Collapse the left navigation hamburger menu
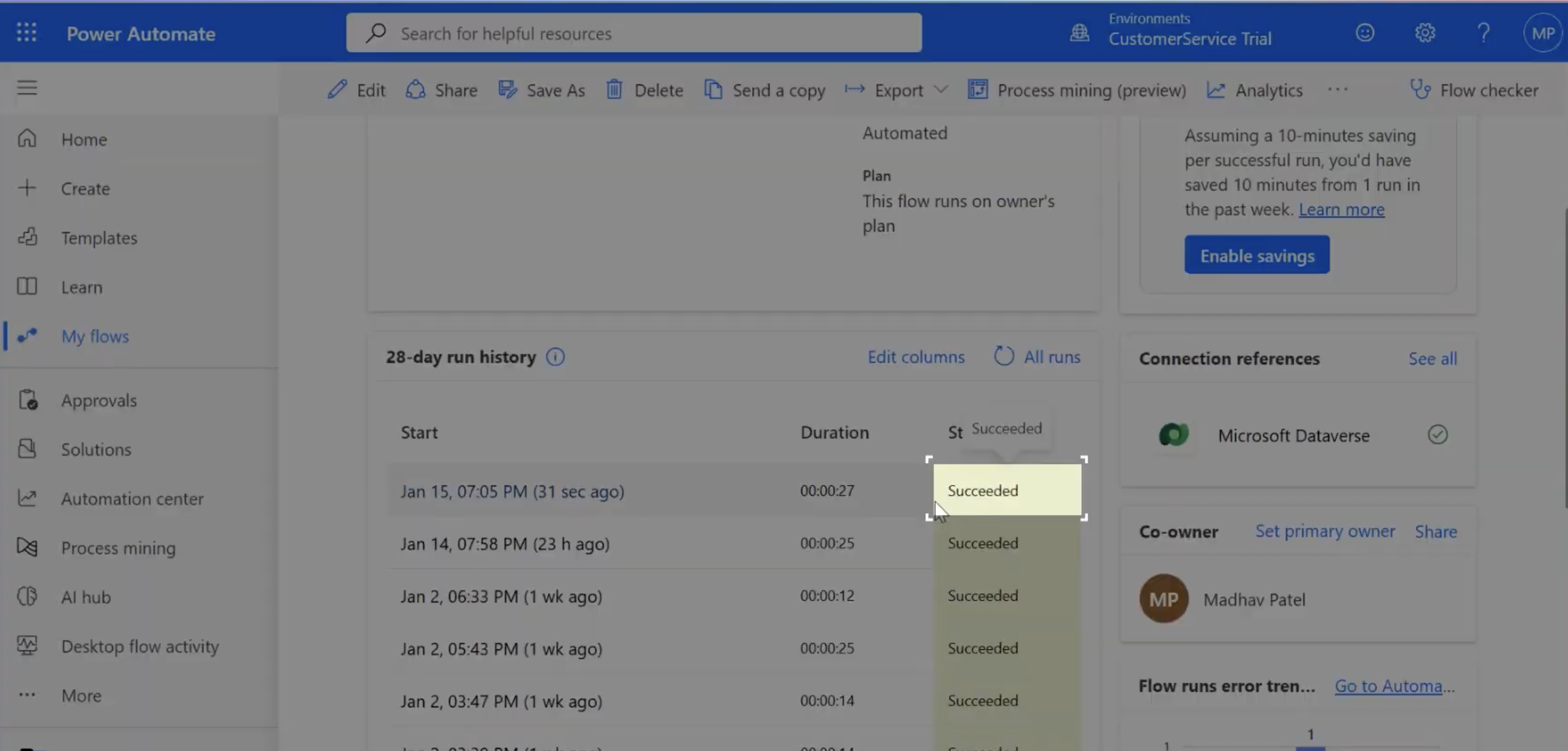 click(27, 88)
